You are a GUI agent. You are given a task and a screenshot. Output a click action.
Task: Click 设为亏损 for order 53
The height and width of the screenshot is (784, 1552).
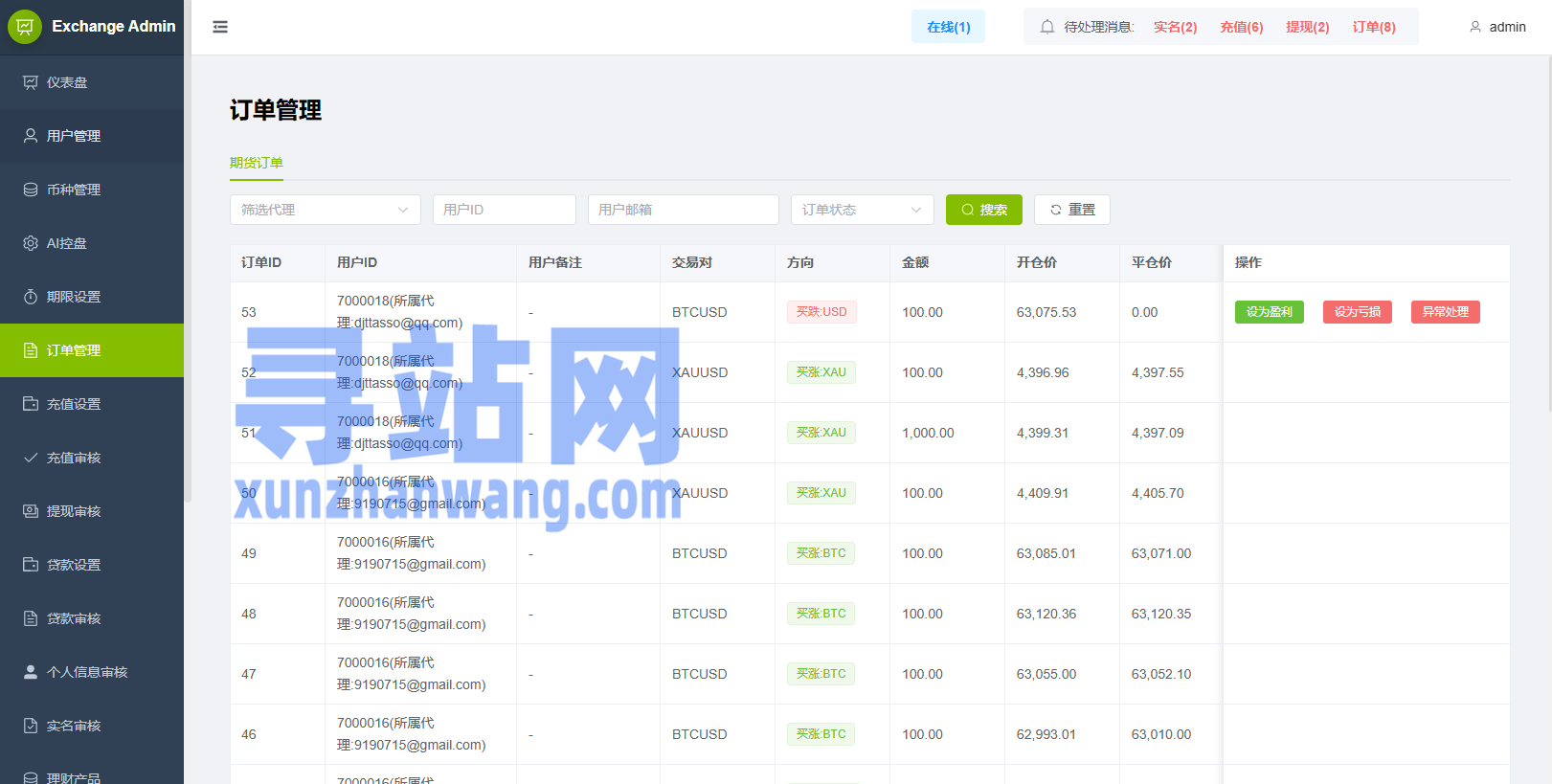[x=1358, y=312]
